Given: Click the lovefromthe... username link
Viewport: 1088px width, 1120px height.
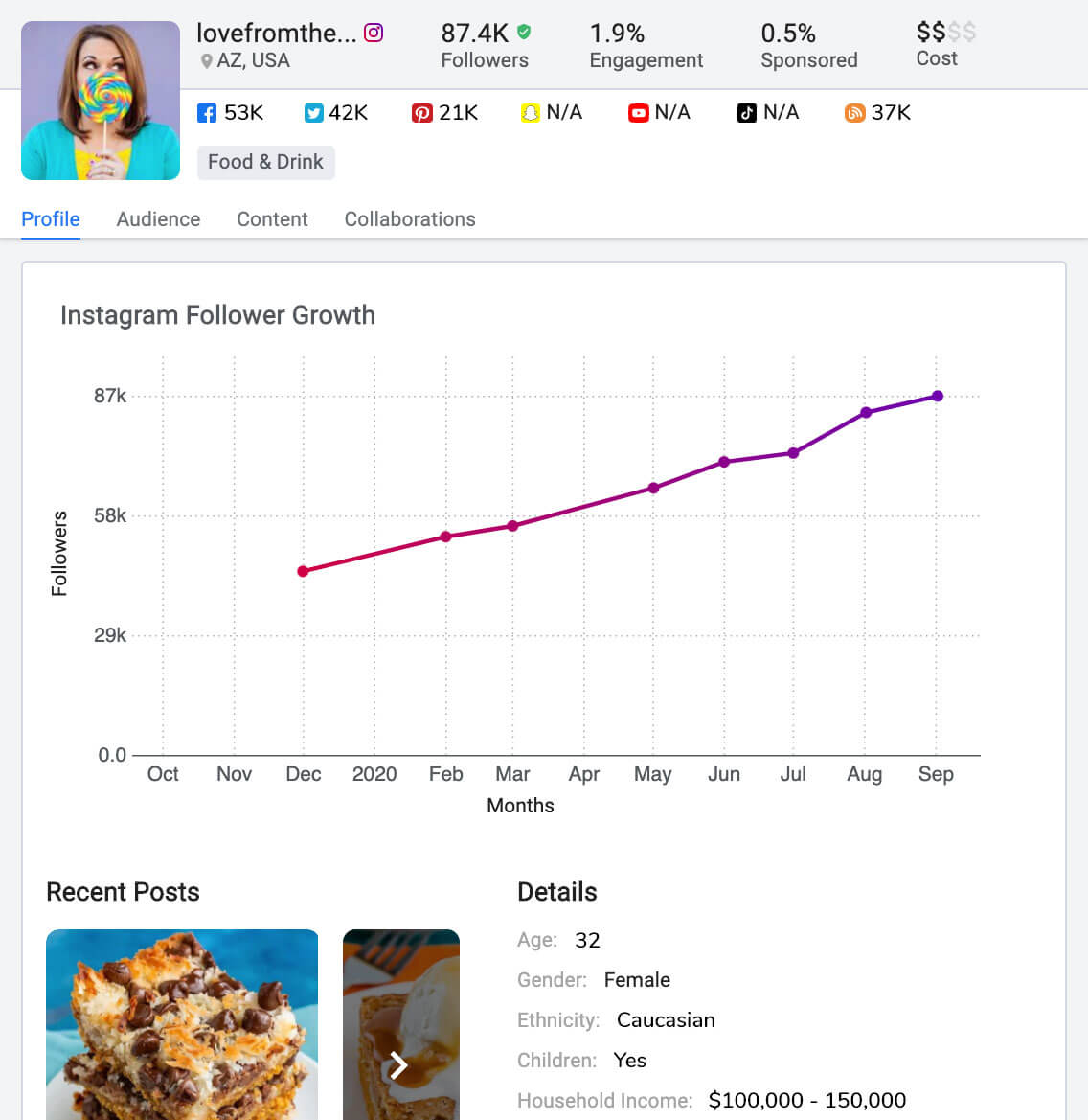Looking at the screenshot, I should (276, 33).
